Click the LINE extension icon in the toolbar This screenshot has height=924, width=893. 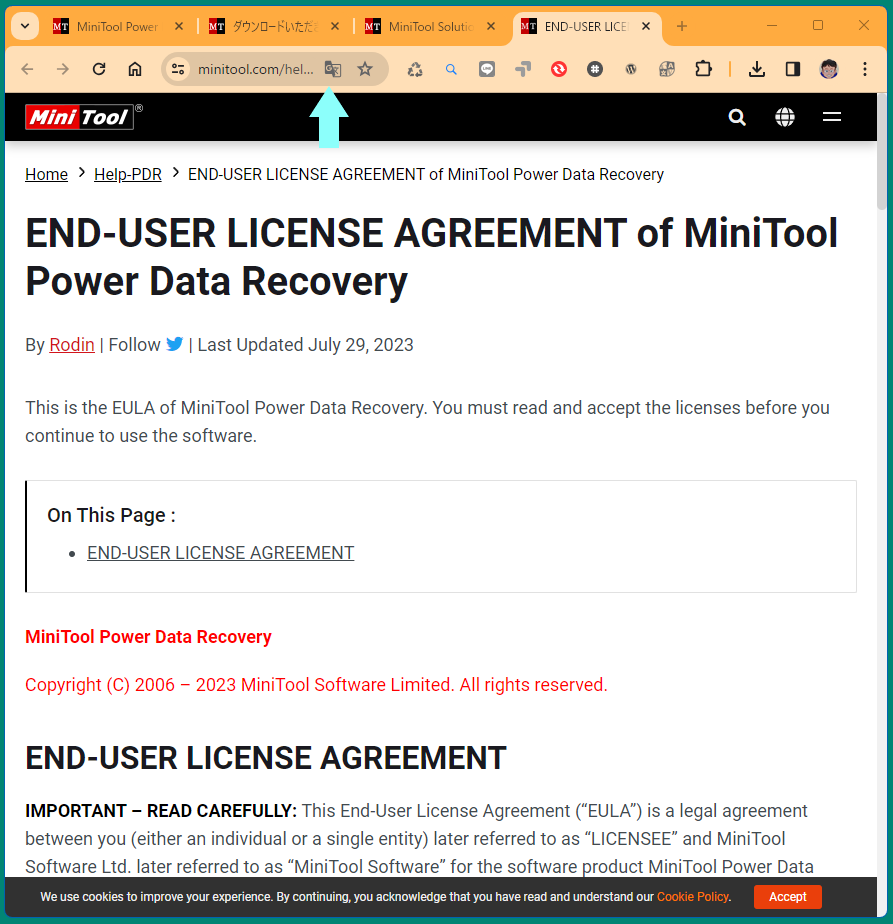(487, 69)
